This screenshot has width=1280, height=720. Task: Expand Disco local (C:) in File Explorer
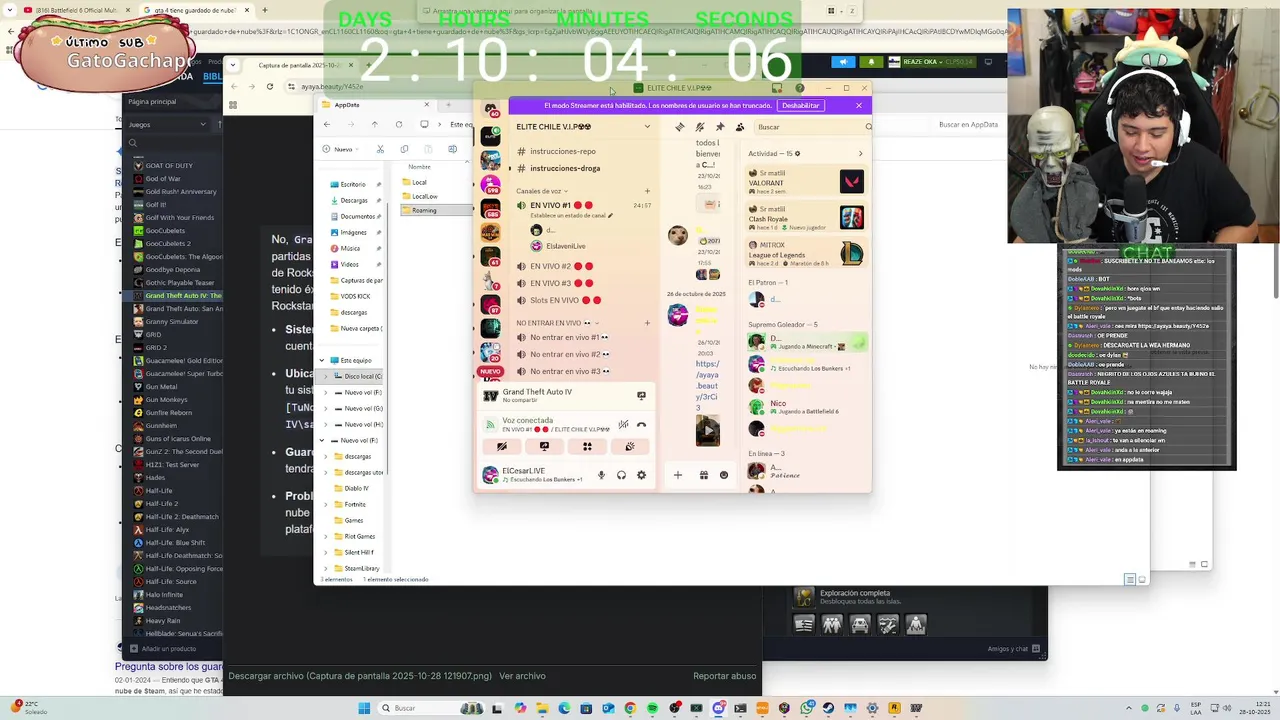click(325, 376)
